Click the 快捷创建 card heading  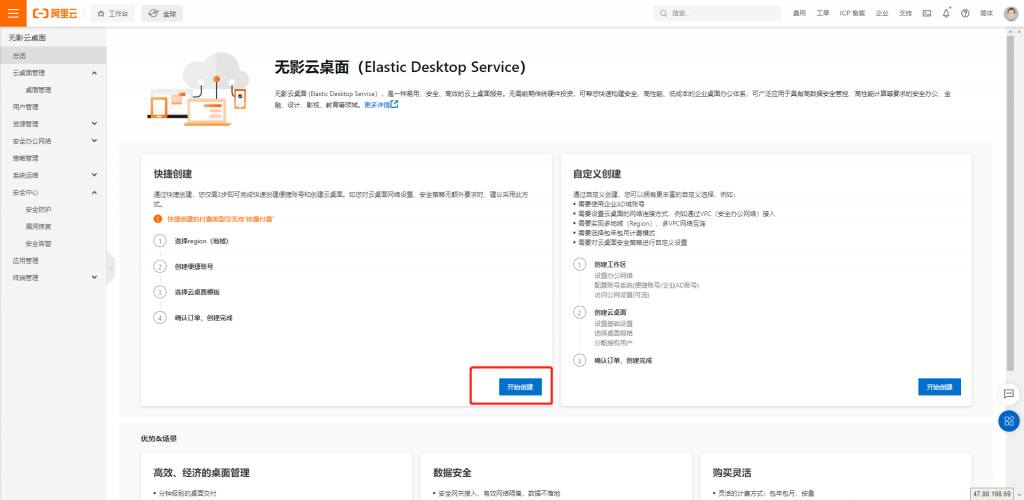[x=172, y=174]
